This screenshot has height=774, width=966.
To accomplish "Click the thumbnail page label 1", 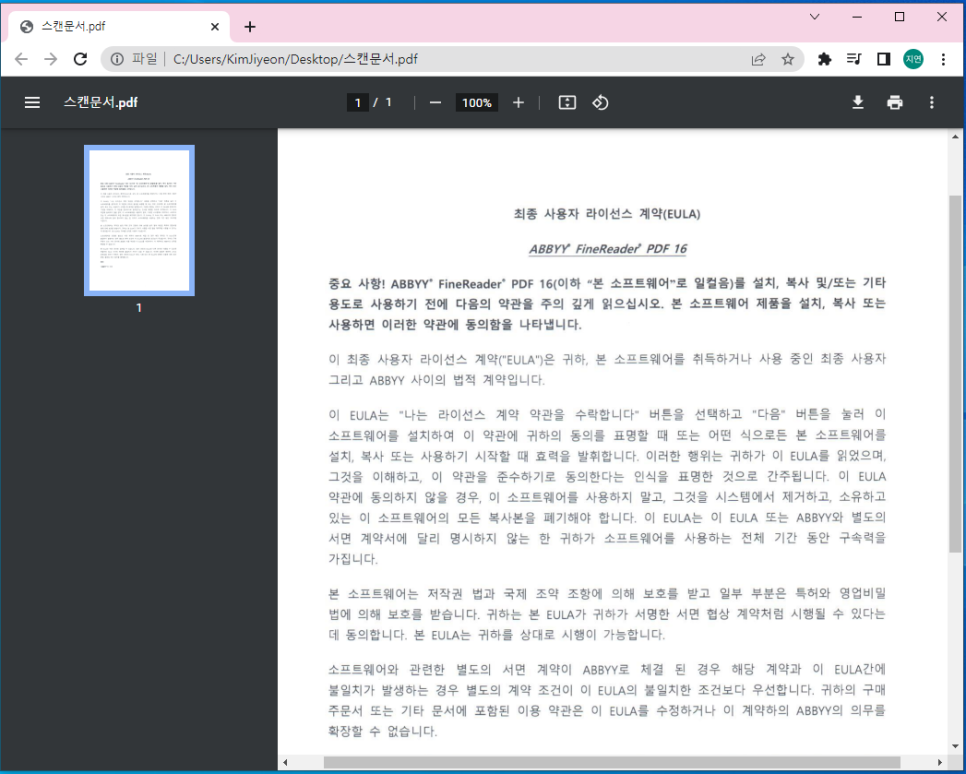I will (139, 308).
